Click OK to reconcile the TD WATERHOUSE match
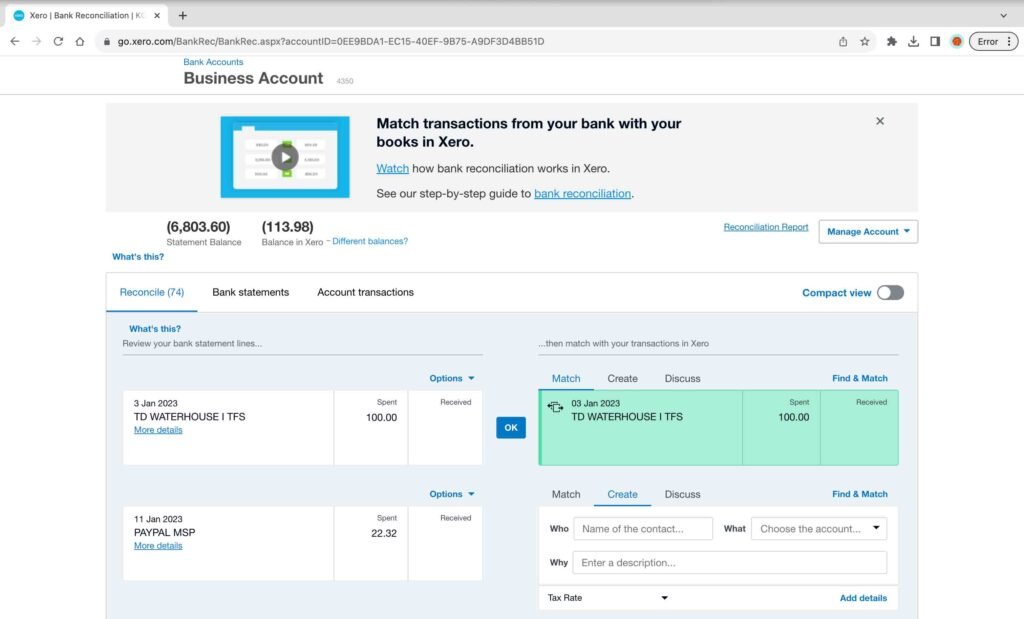Screen dimensions: 1024x619 pos(511,427)
